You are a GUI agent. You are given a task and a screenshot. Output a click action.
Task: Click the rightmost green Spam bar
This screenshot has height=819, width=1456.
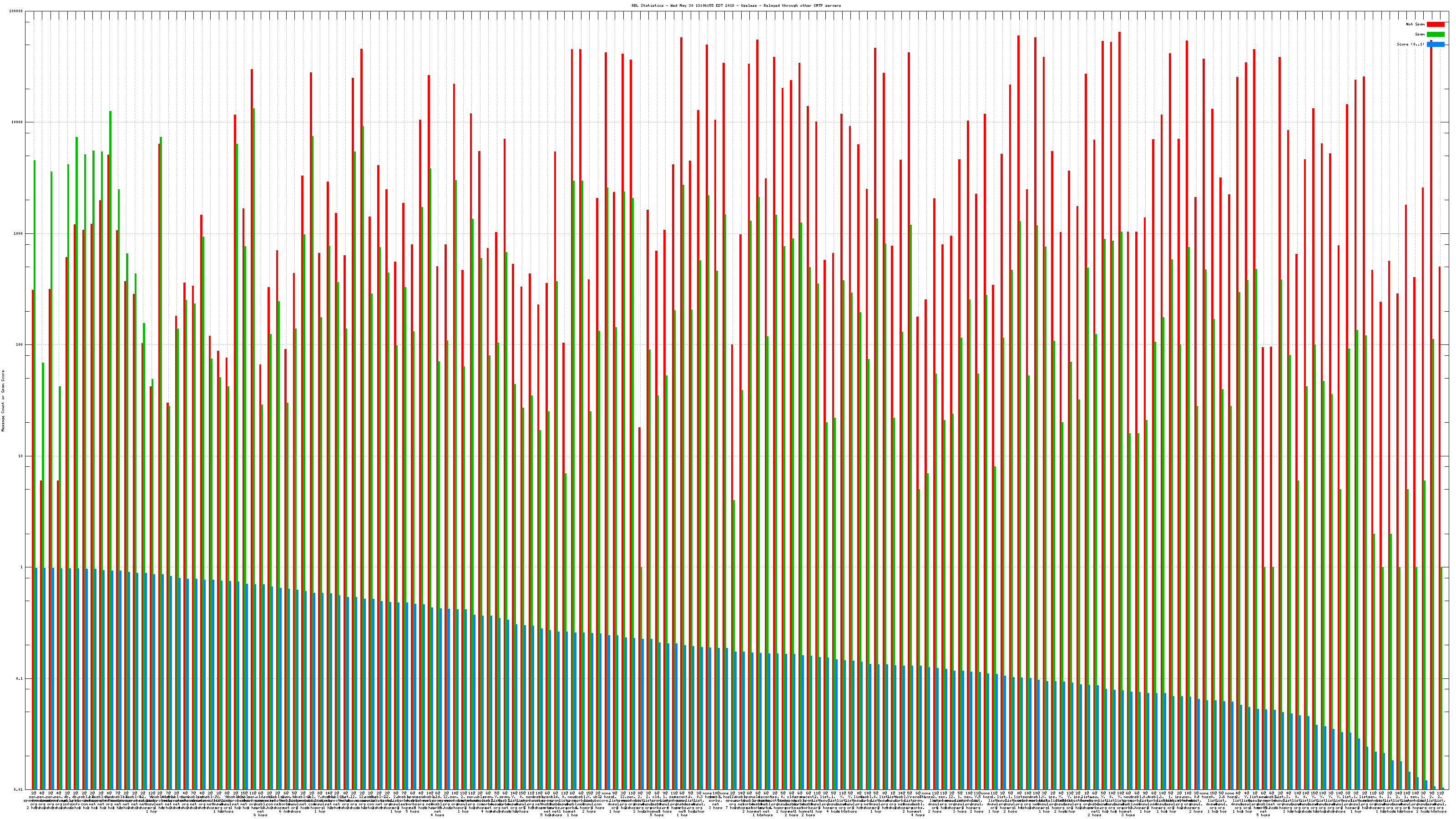click(1441, 678)
